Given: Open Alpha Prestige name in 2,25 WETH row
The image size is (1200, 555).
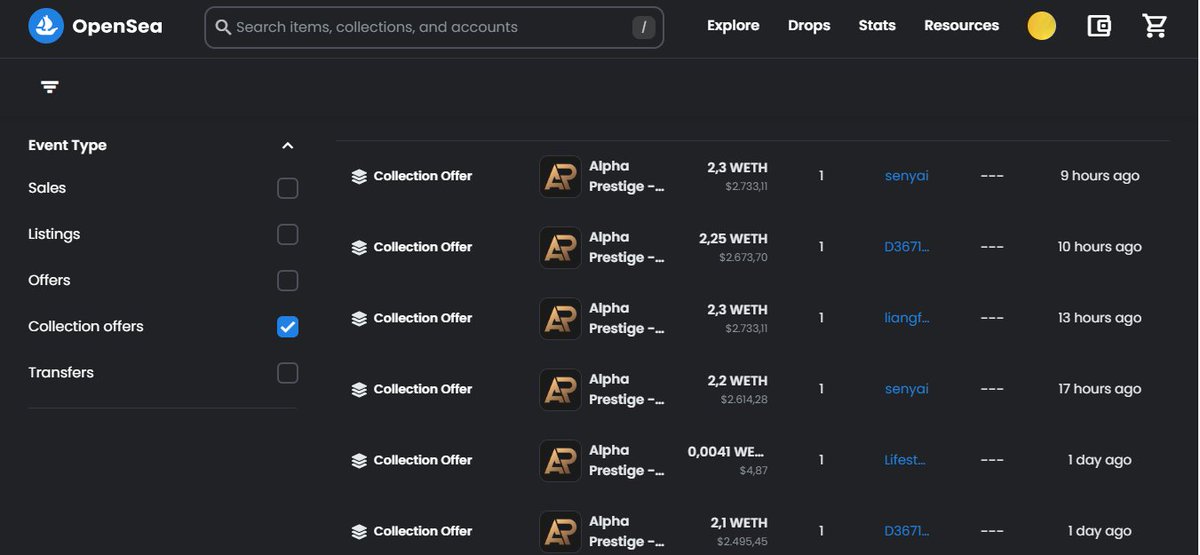Looking at the screenshot, I should pyautogui.click(x=627, y=247).
